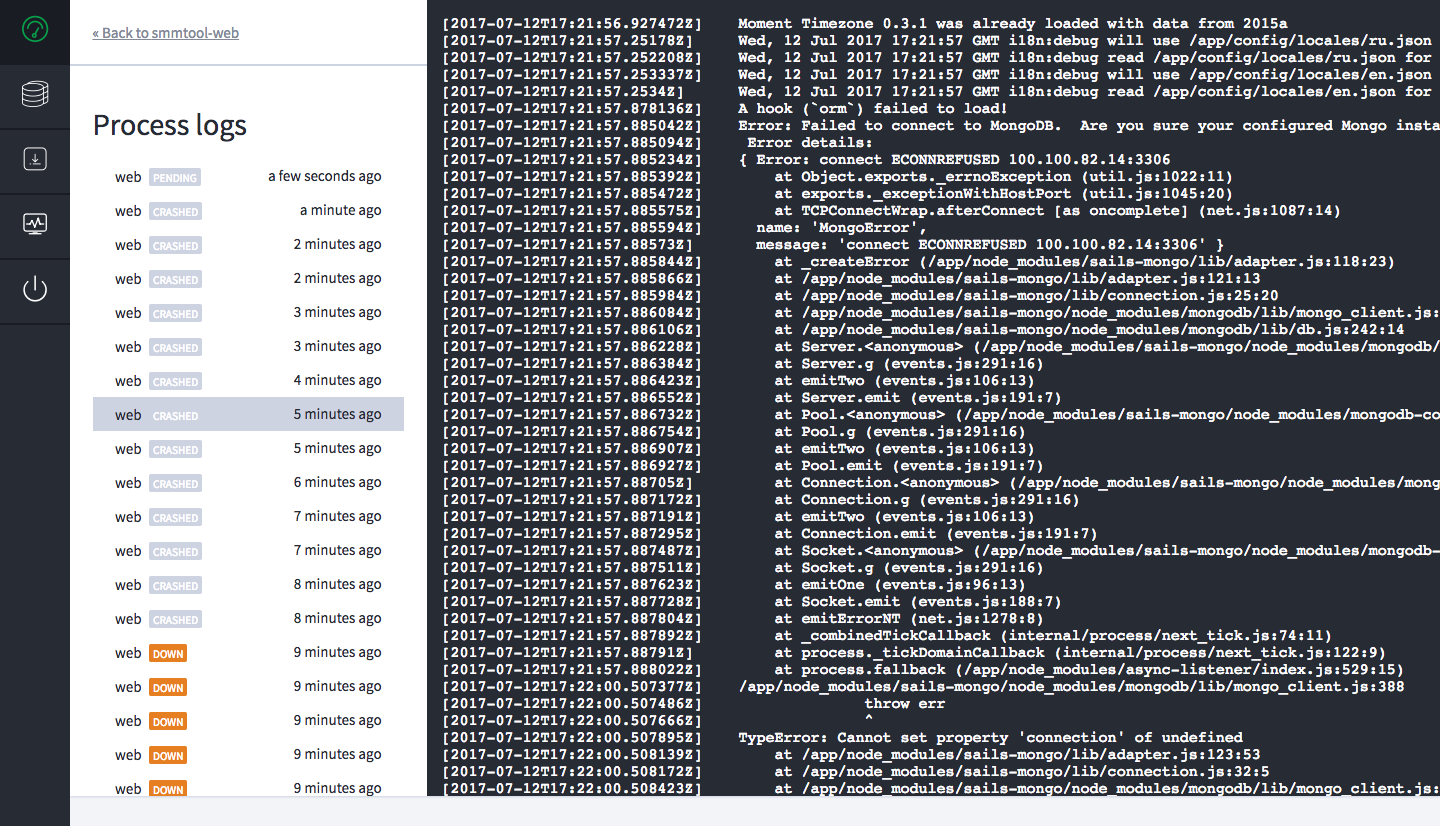This screenshot has width=1440, height=826.
Task: Select highlighted web CRASHED log, 5 minutes ago
Action: click(x=248, y=415)
